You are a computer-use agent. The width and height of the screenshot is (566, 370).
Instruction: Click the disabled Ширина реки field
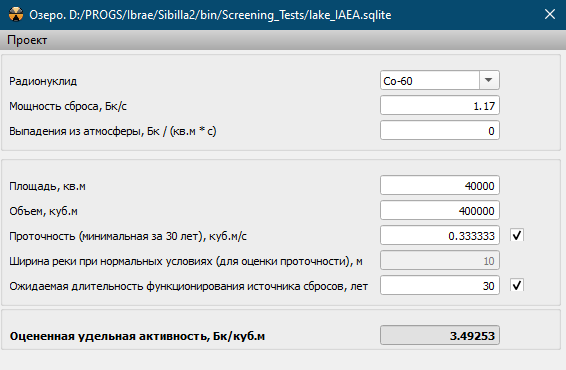[440, 260]
